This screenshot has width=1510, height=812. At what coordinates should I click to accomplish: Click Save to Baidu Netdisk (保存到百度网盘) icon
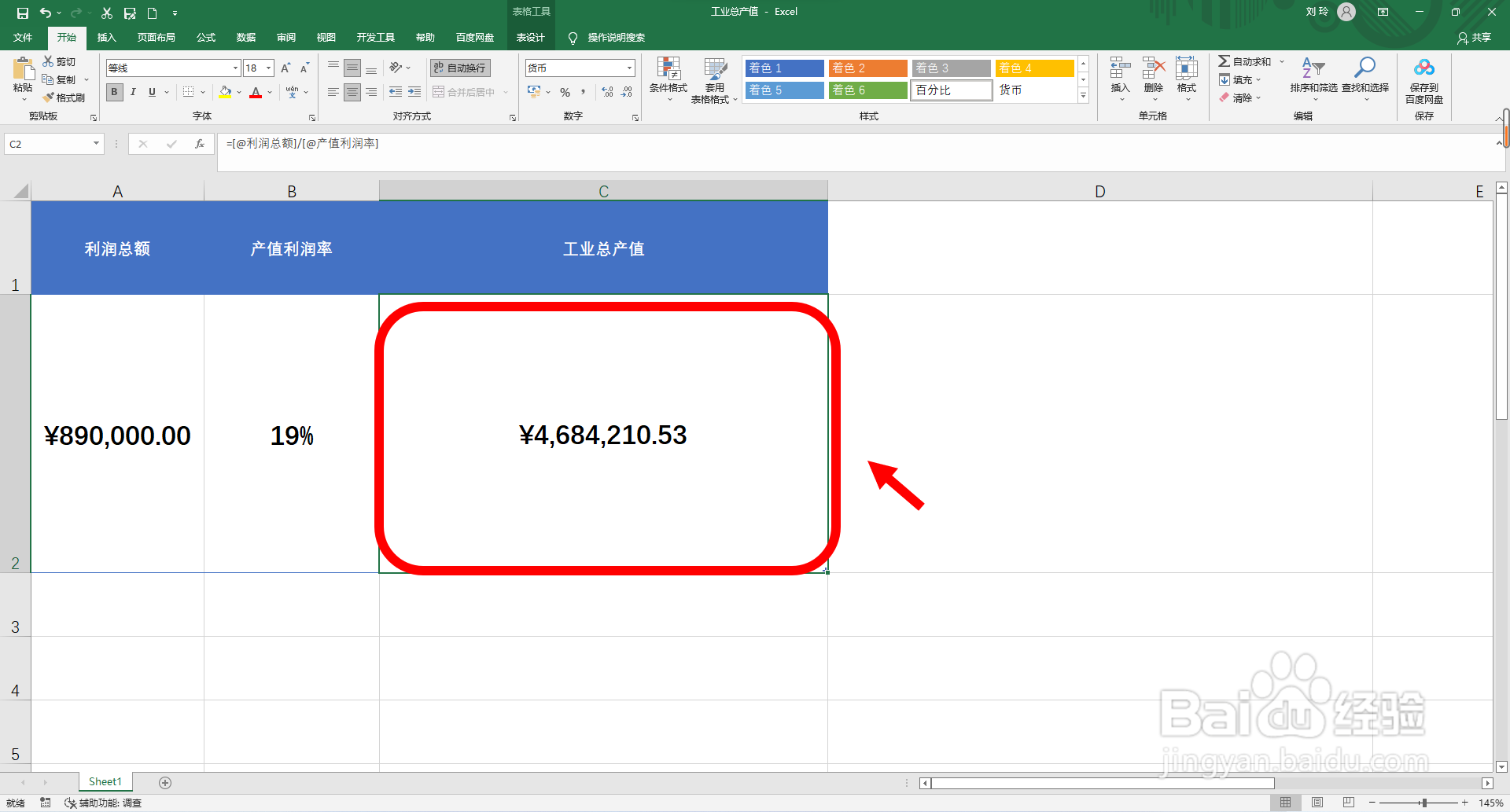(x=1424, y=68)
